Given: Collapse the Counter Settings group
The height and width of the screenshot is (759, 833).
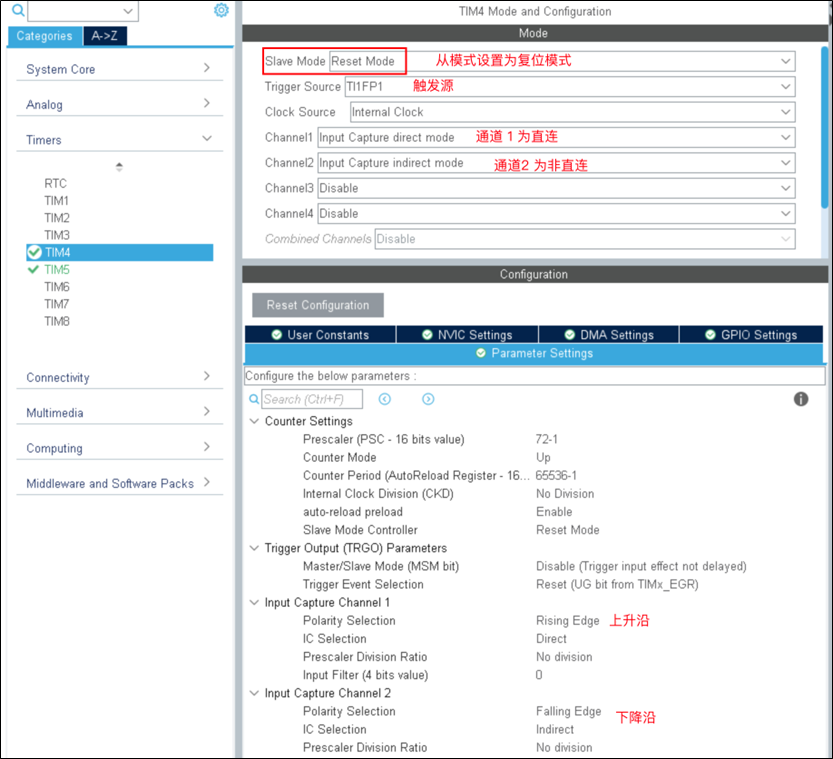Looking at the screenshot, I should click(253, 422).
